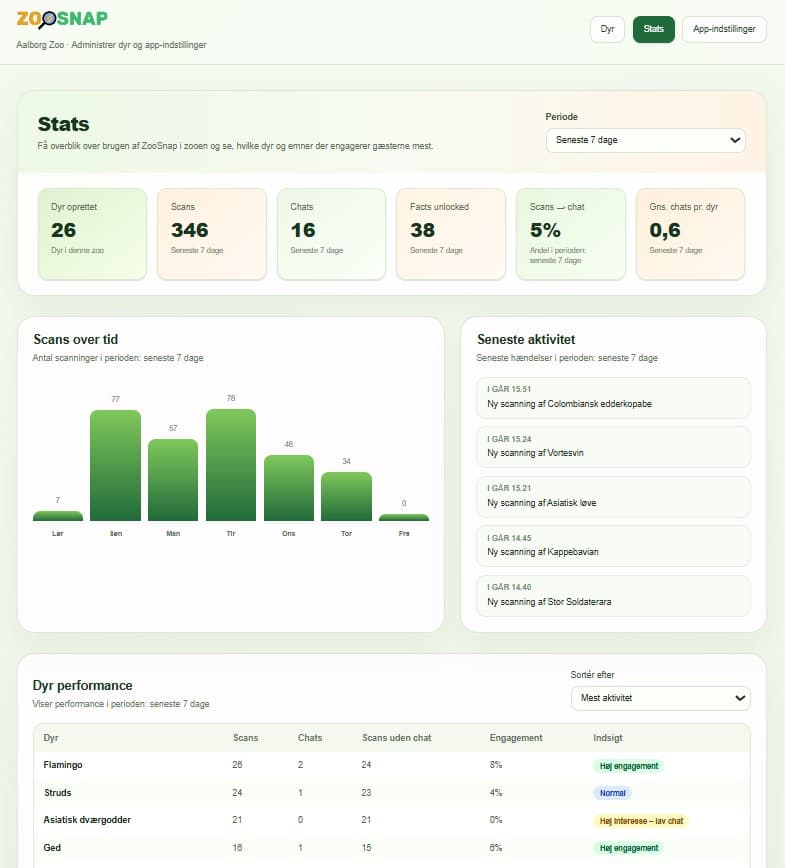
Task: Select the Asiatisk dværgodder row name
Action: click(87, 820)
